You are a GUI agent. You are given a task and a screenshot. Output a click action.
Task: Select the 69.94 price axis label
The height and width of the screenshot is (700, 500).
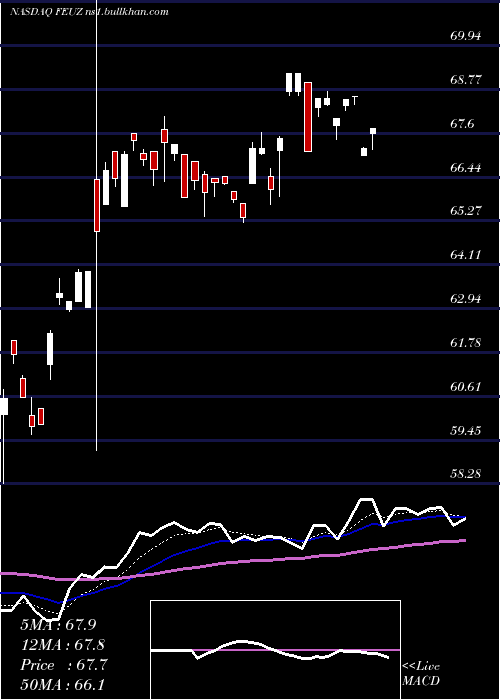466,36
